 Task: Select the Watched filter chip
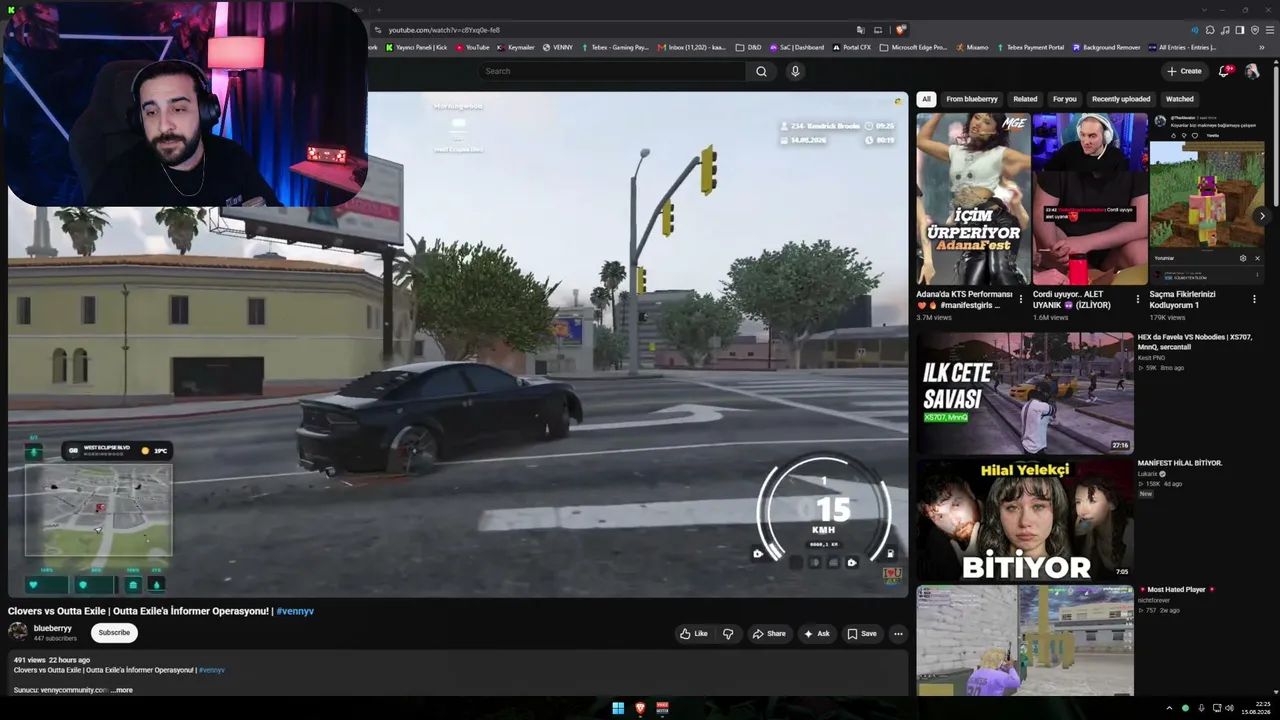point(1180,99)
